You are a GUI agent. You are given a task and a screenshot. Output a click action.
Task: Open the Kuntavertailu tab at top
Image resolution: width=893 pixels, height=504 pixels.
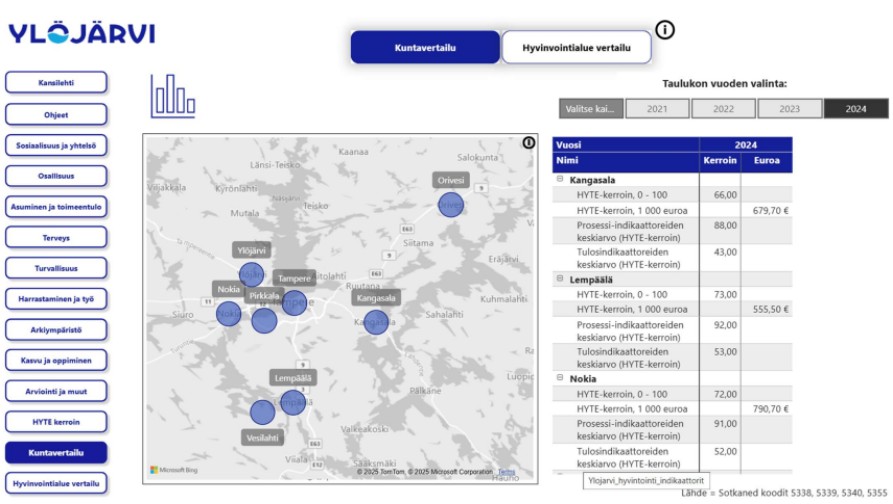pos(424,47)
